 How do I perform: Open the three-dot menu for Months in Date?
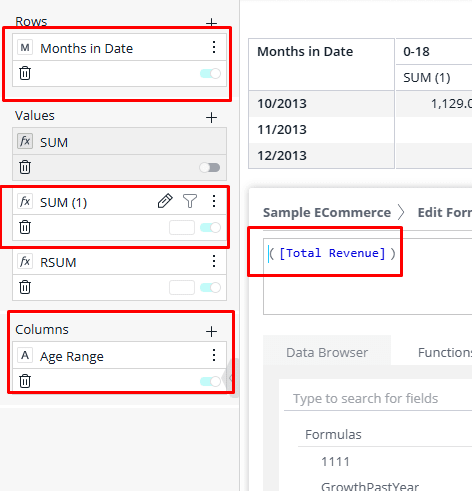pos(214,47)
